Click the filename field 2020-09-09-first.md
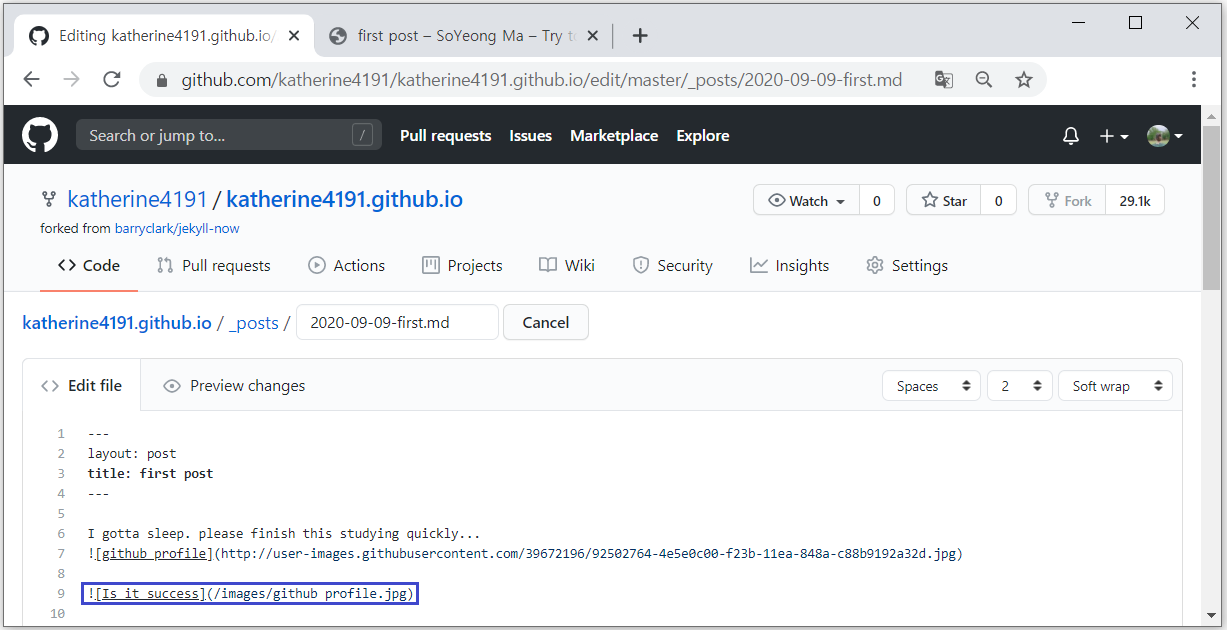The width and height of the screenshot is (1227, 630). pos(397,322)
